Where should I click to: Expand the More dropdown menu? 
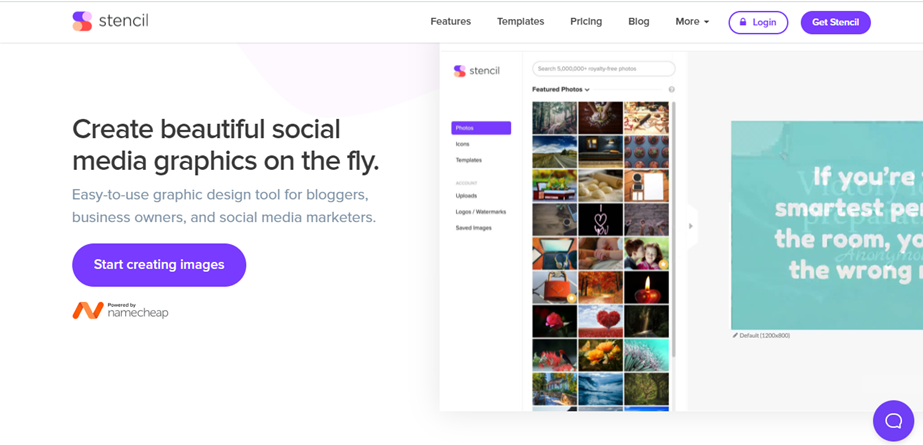(x=691, y=22)
